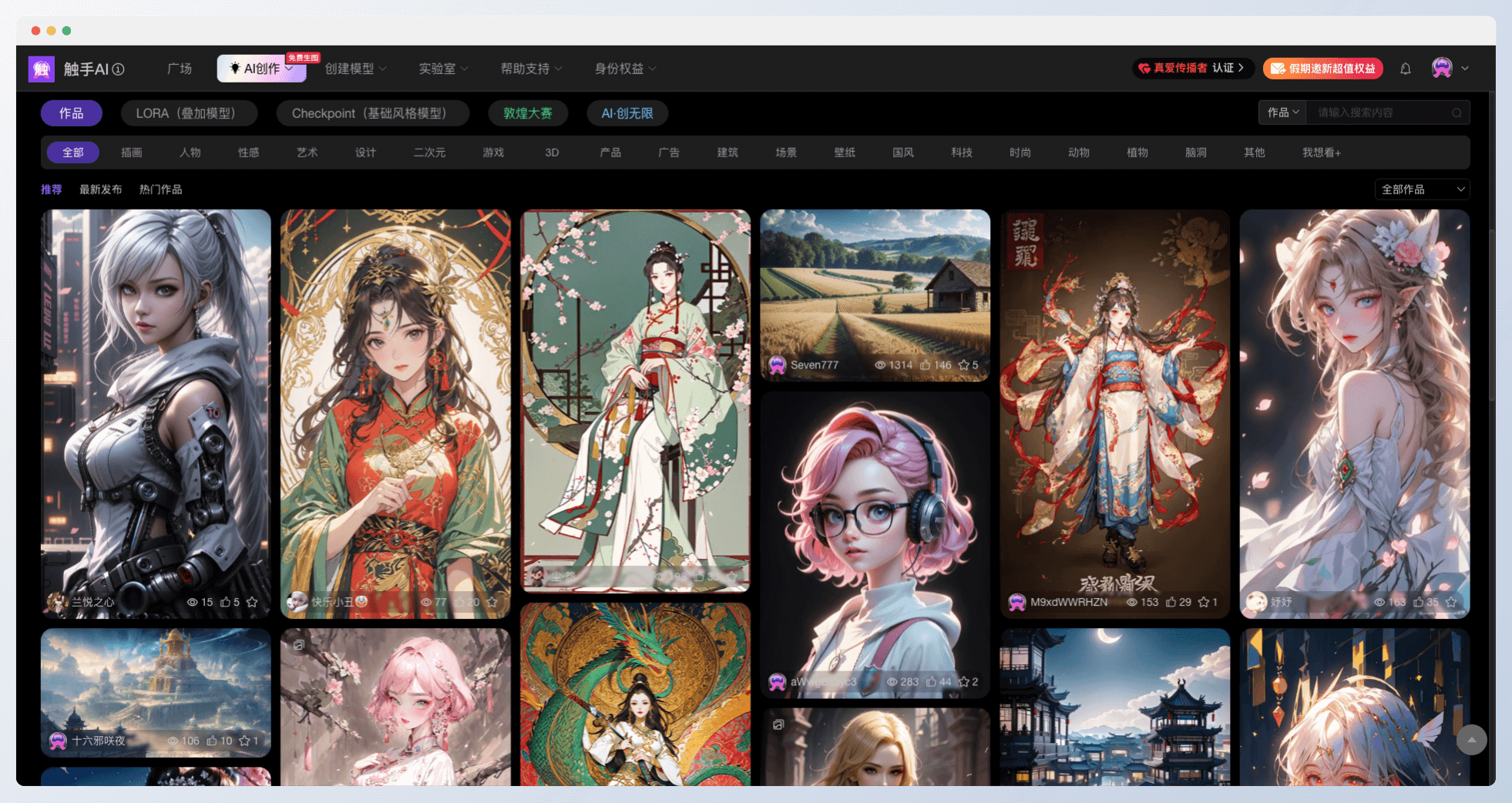Select the 二次元 category tab
Screen dimensions: 1512x803
(x=429, y=153)
